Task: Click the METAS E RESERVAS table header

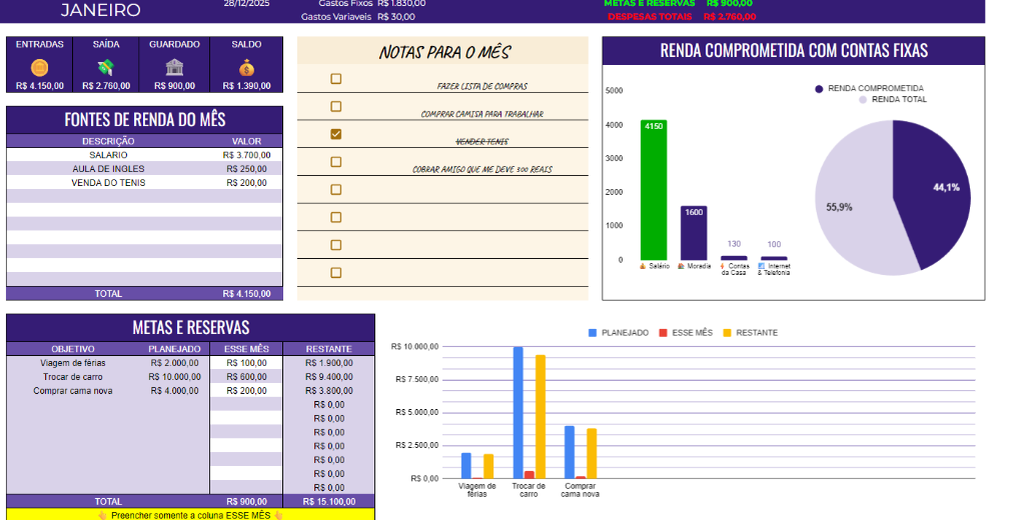Action: click(x=191, y=327)
